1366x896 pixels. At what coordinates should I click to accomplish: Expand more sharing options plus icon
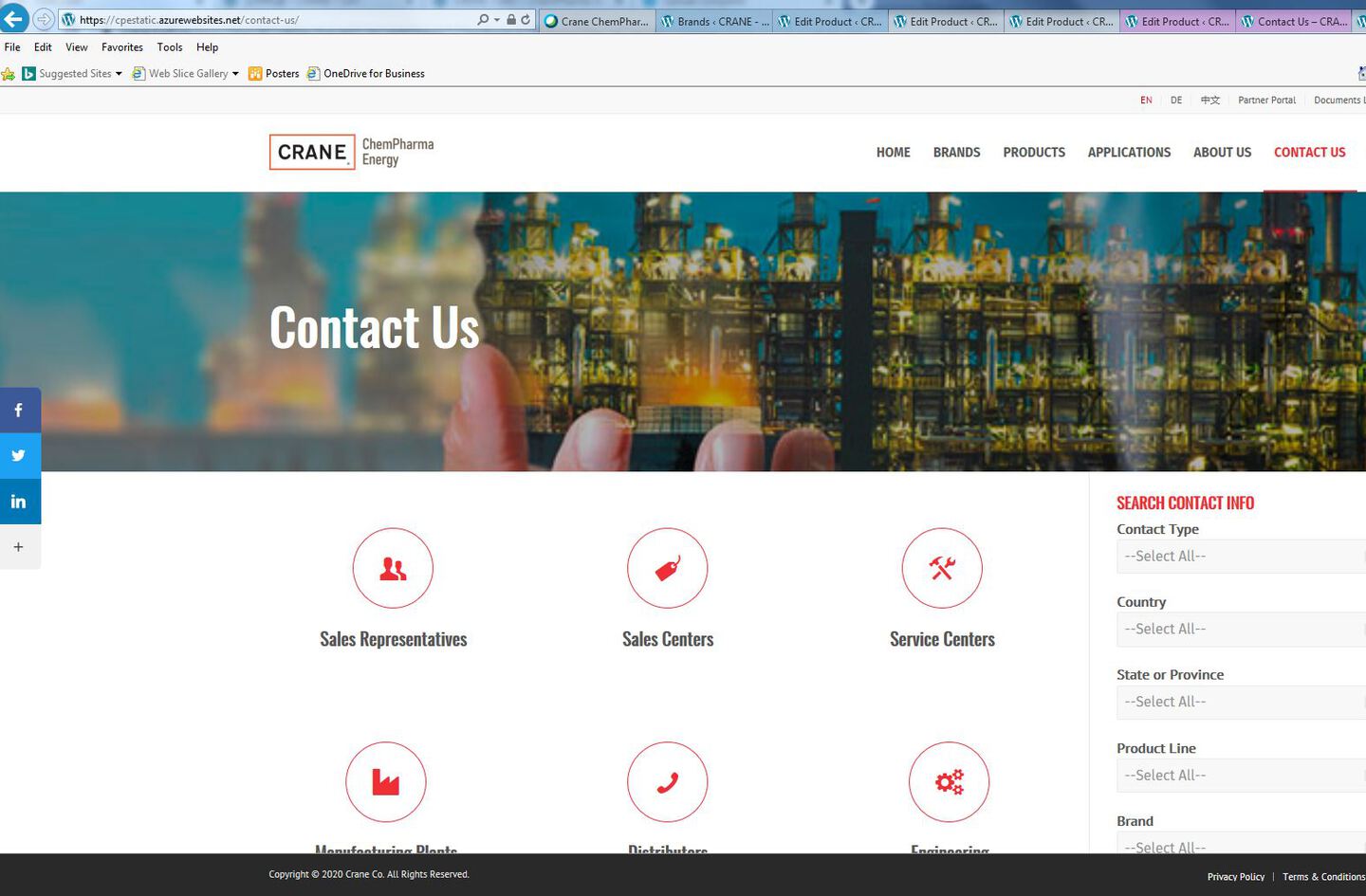19,547
